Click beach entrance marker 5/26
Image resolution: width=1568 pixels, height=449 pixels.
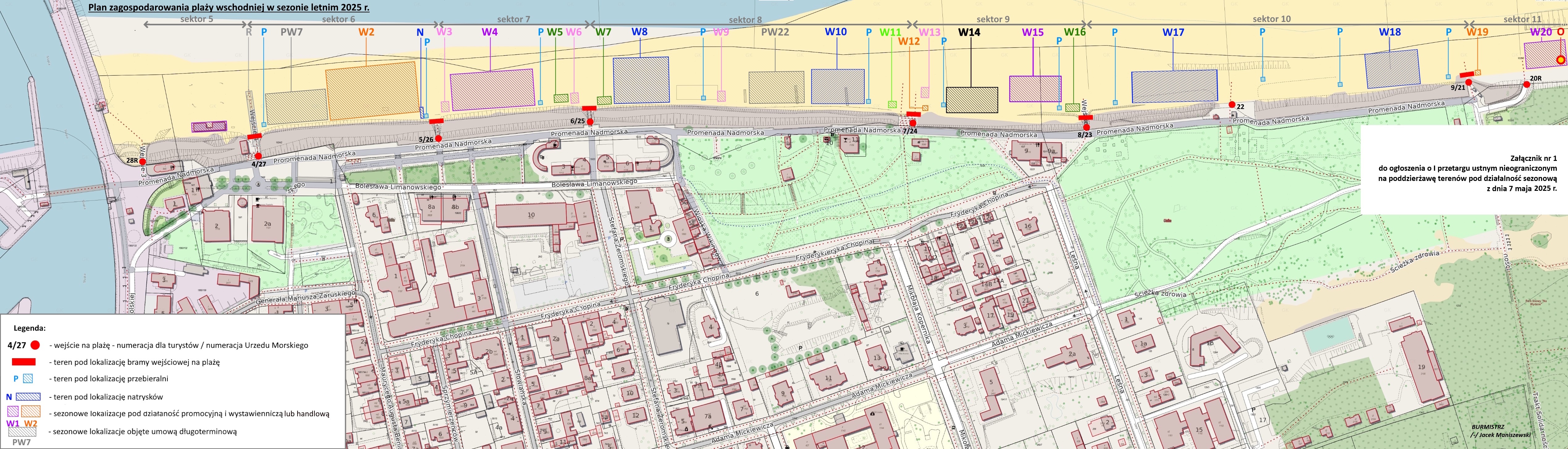tap(438, 139)
